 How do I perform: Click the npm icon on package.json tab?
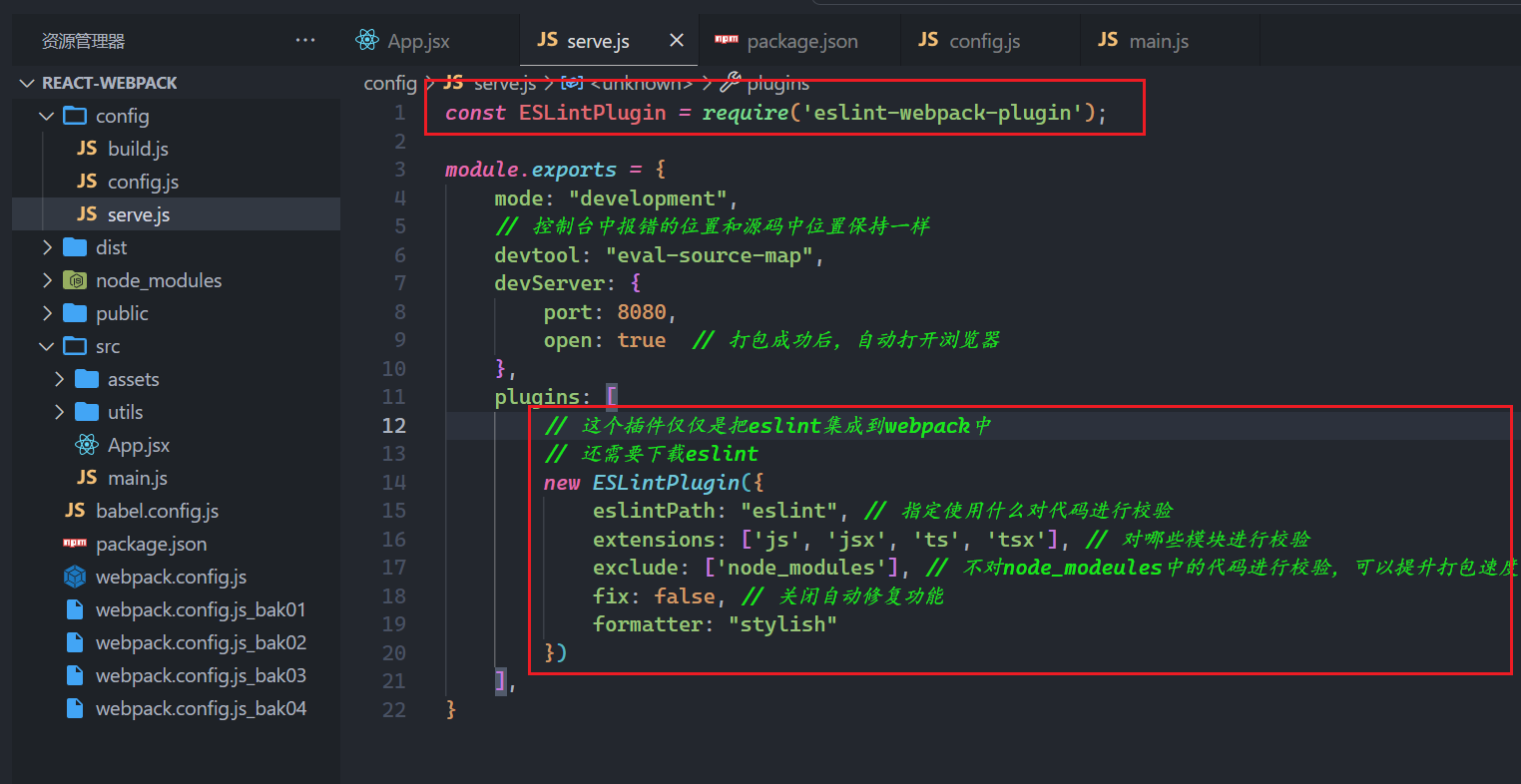pos(727,40)
